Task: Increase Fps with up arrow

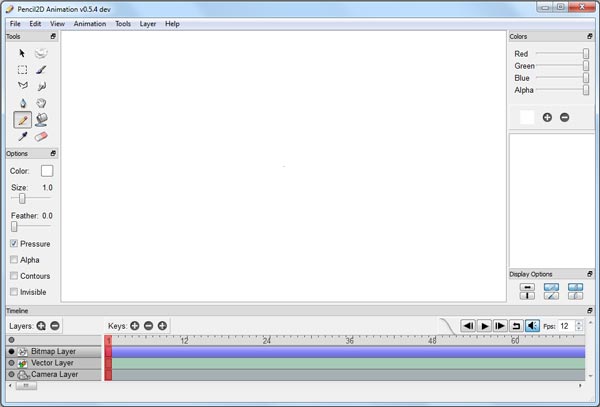Action: click(579, 323)
